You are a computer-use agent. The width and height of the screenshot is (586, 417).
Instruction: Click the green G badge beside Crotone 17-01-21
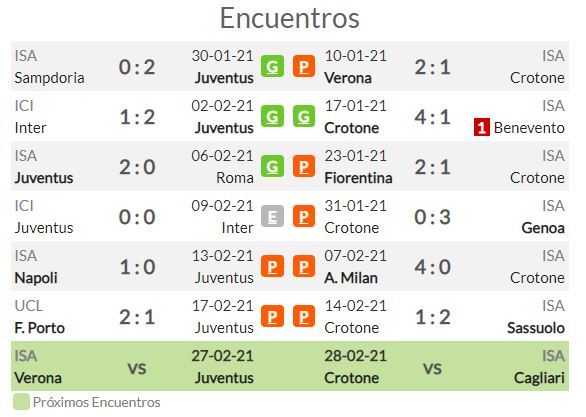point(303,117)
